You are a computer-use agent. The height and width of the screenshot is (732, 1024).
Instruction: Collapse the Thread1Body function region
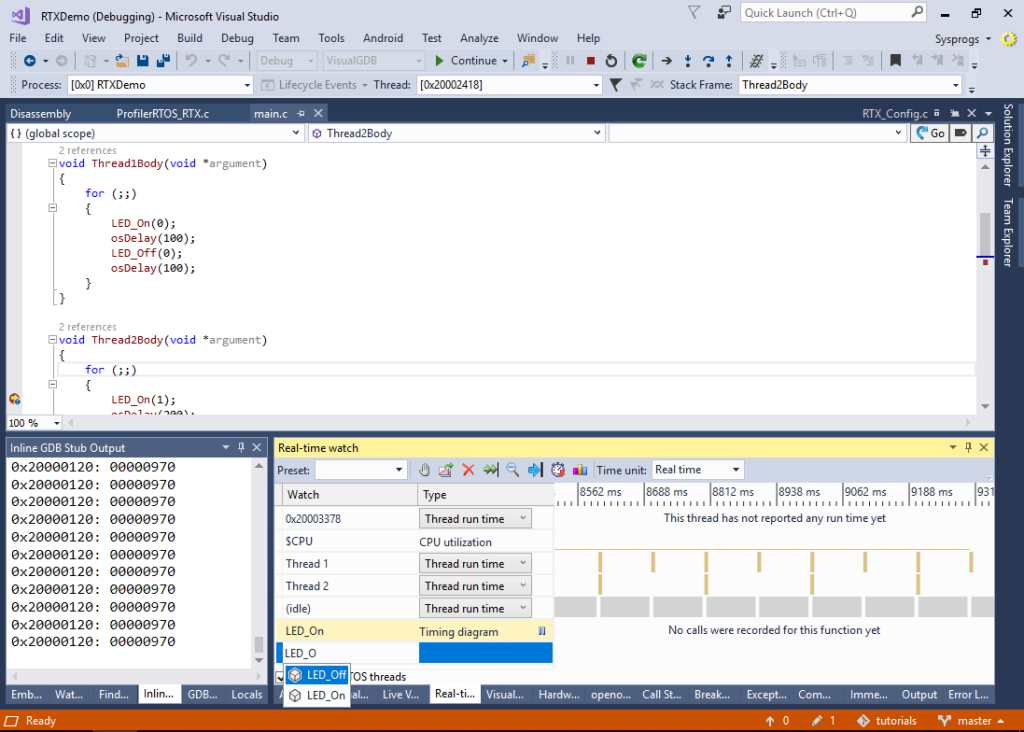52,162
